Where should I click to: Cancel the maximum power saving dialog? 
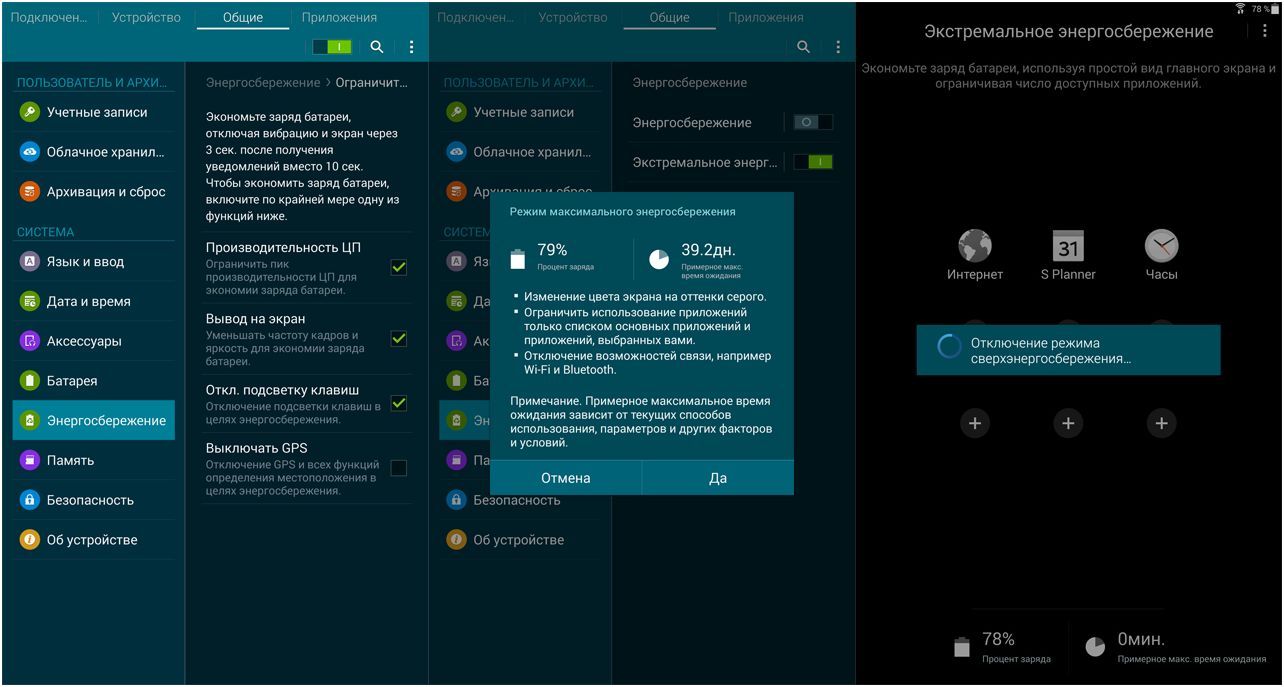pyautogui.click(x=565, y=477)
